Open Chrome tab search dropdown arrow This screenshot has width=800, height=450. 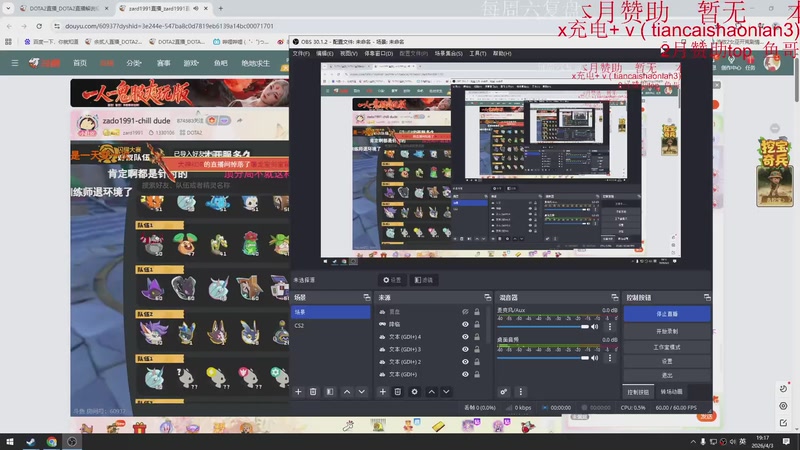click(8, 8)
